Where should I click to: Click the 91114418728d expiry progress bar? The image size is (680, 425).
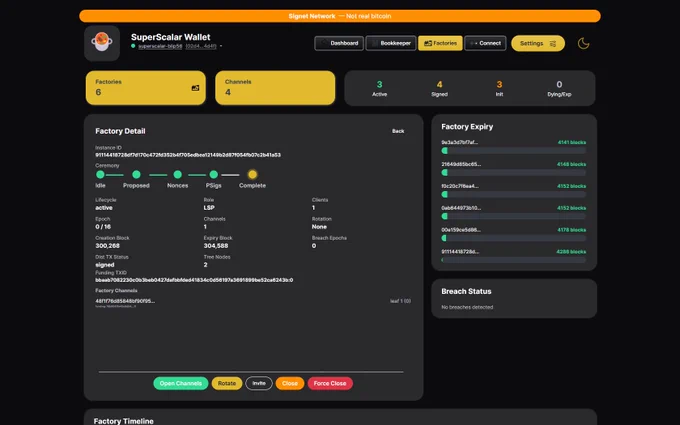(513, 260)
